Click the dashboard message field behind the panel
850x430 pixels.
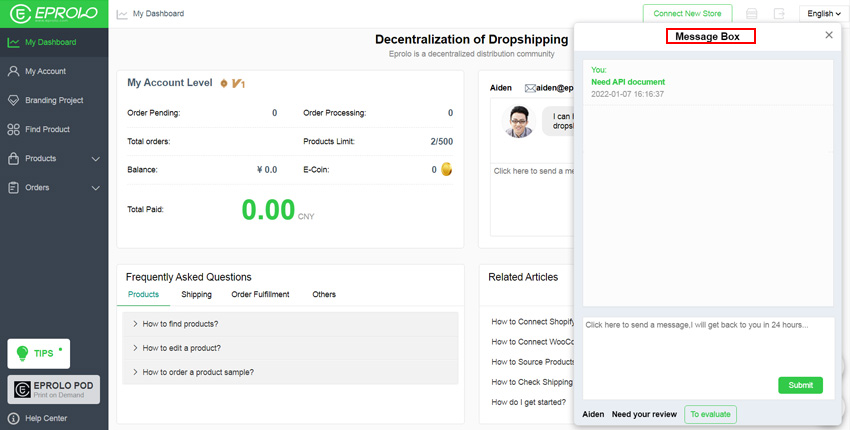click(532, 198)
